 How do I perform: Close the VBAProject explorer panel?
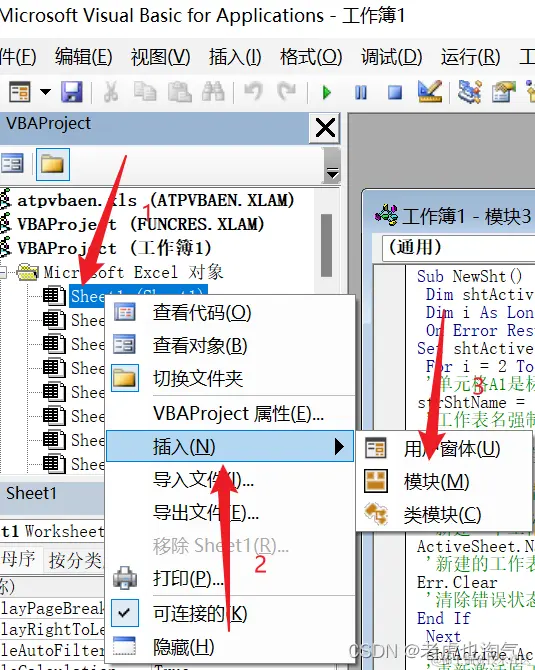pos(325,128)
